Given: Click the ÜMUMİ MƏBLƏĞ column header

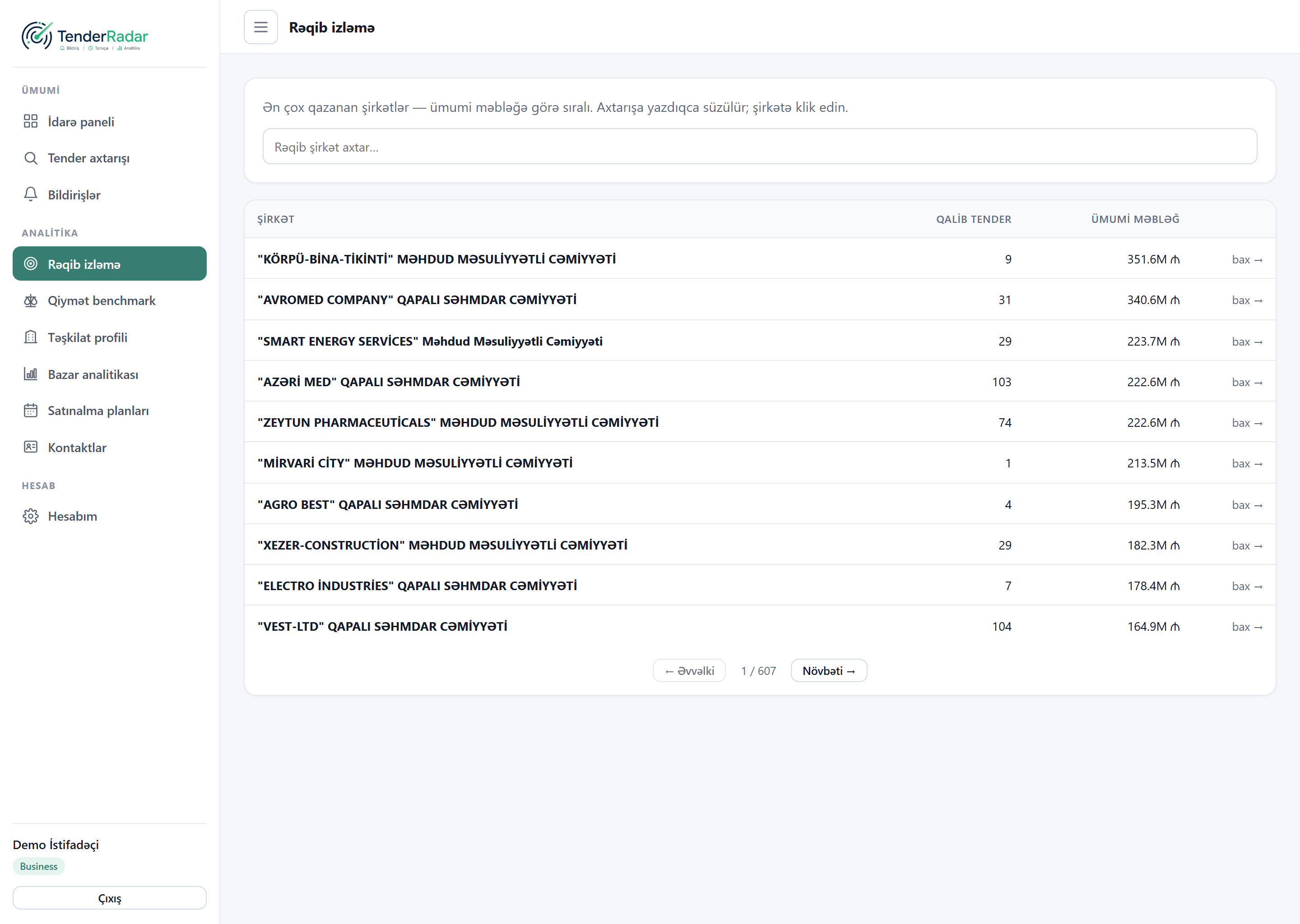Looking at the screenshot, I should (x=1135, y=219).
